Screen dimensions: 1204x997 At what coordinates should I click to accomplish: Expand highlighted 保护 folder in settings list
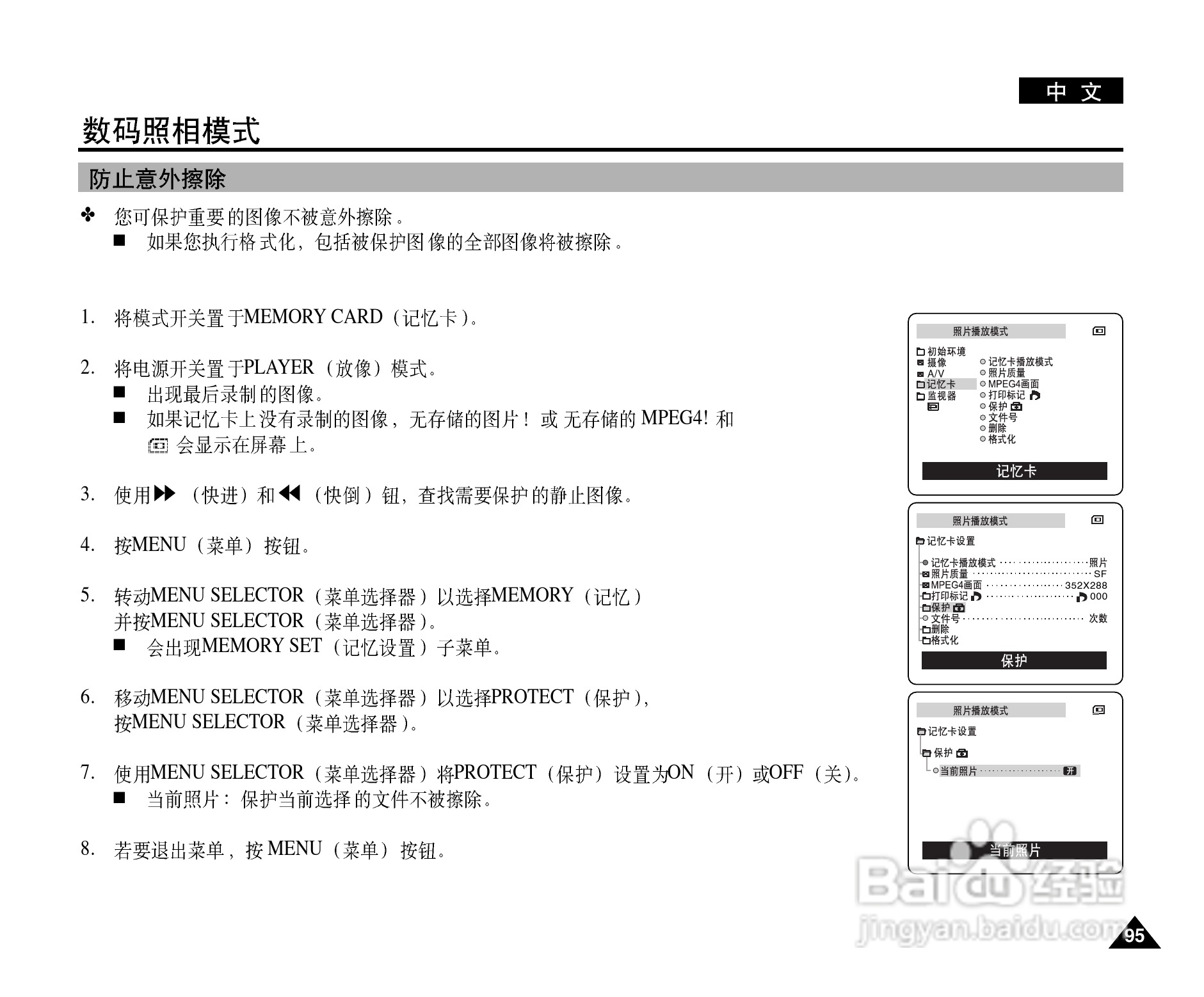click(926, 608)
